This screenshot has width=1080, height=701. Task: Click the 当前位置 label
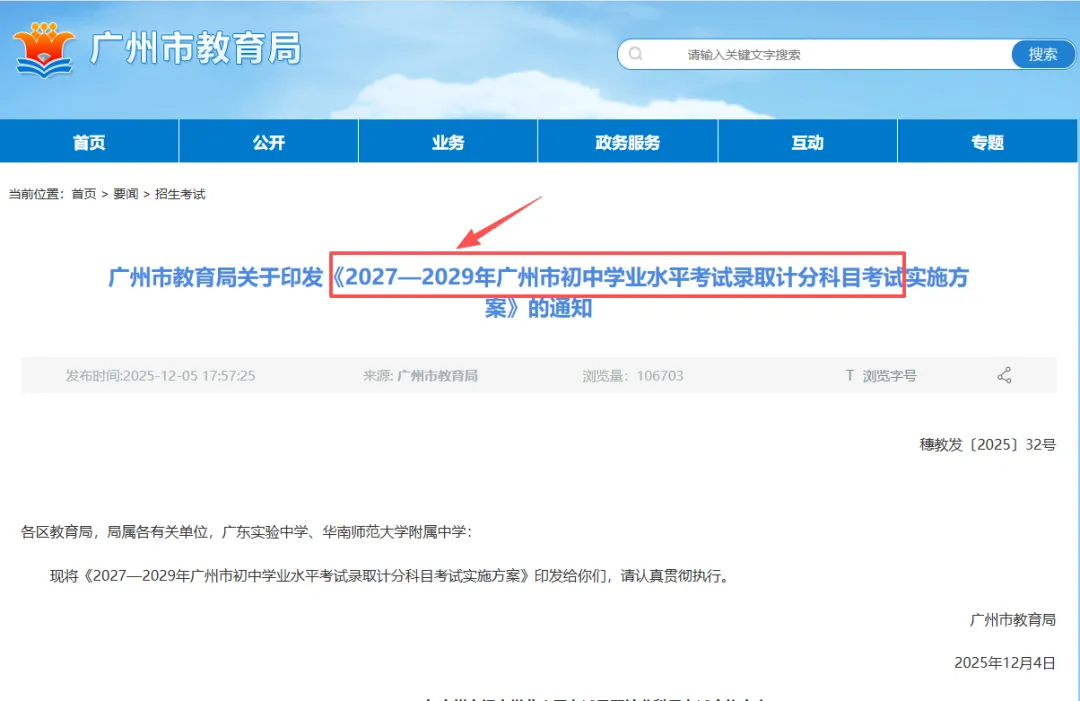point(36,194)
